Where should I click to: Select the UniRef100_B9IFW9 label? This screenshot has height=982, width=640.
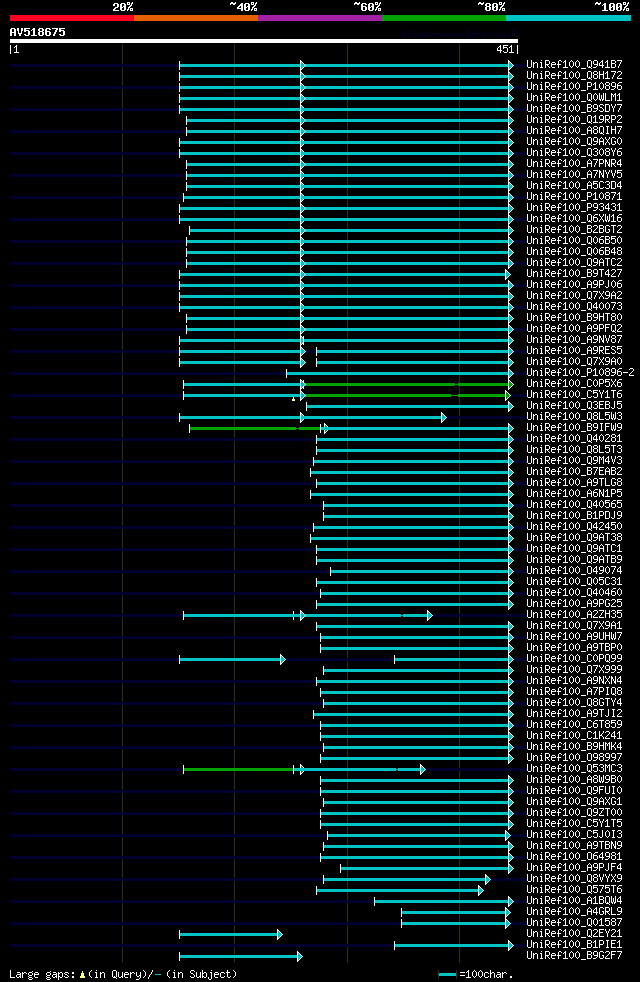pos(574,428)
